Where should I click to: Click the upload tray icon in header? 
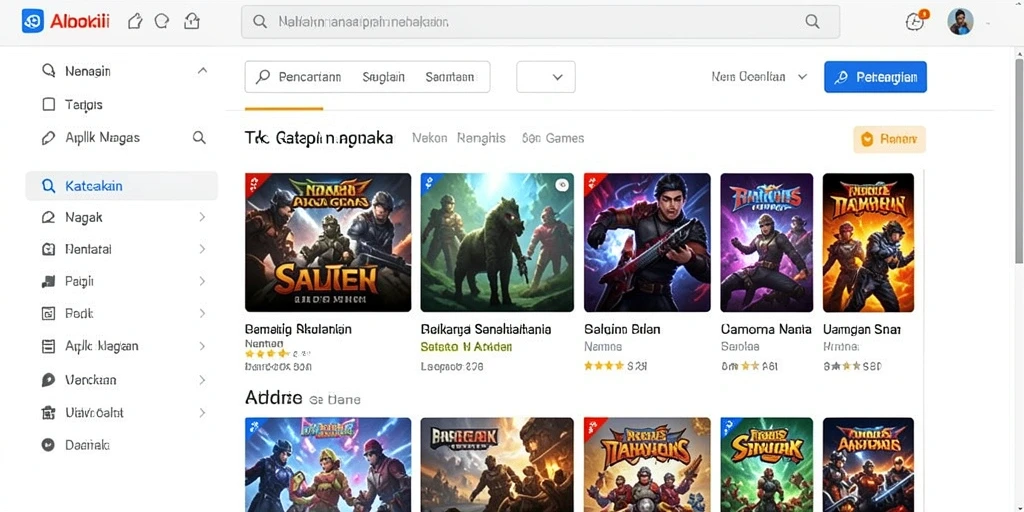pyautogui.click(x=191, y=22)
